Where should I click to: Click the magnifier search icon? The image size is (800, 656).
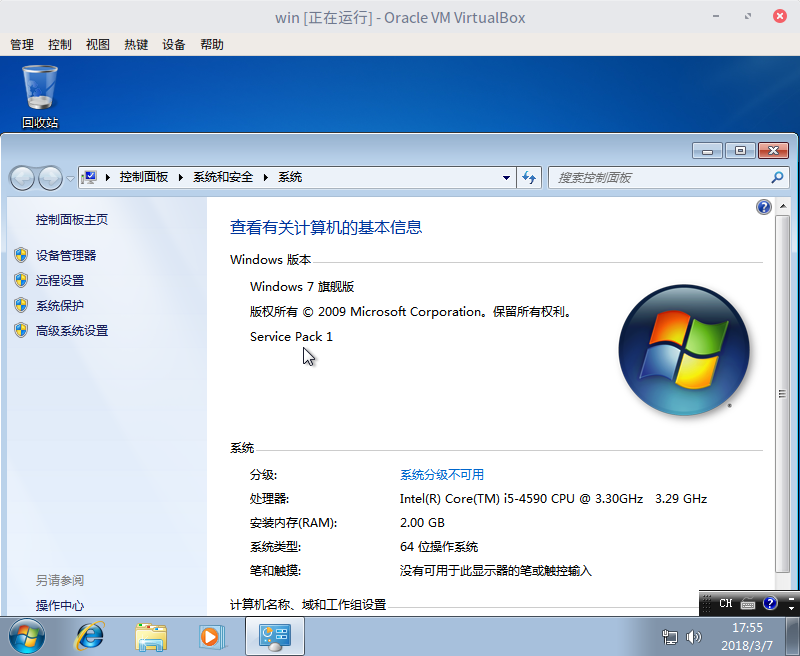[777, 178]
